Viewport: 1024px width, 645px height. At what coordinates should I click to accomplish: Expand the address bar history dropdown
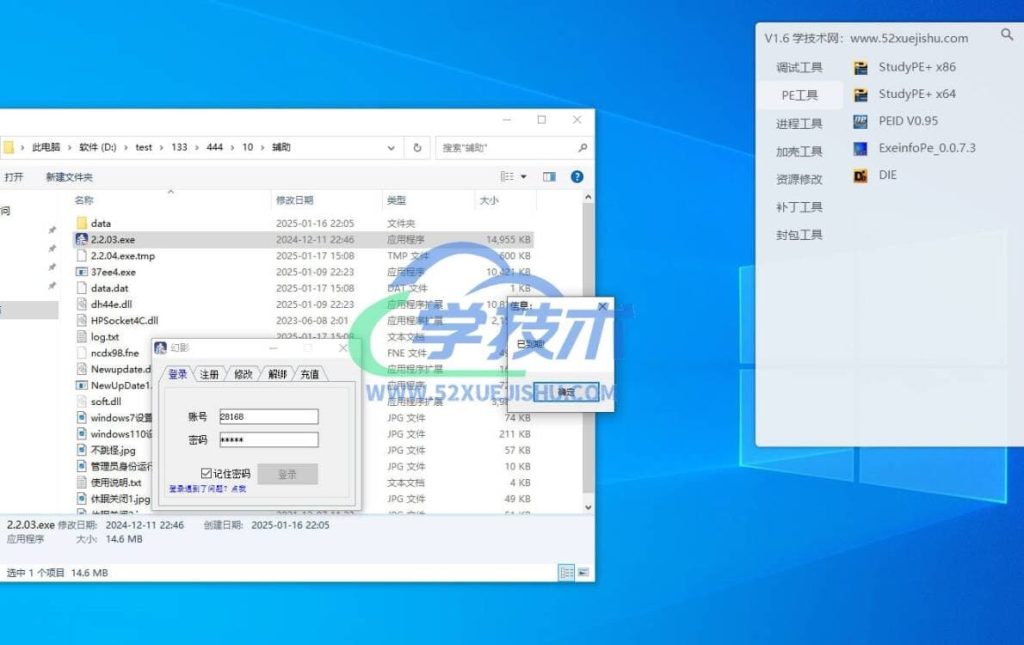(x=391, y=147)
